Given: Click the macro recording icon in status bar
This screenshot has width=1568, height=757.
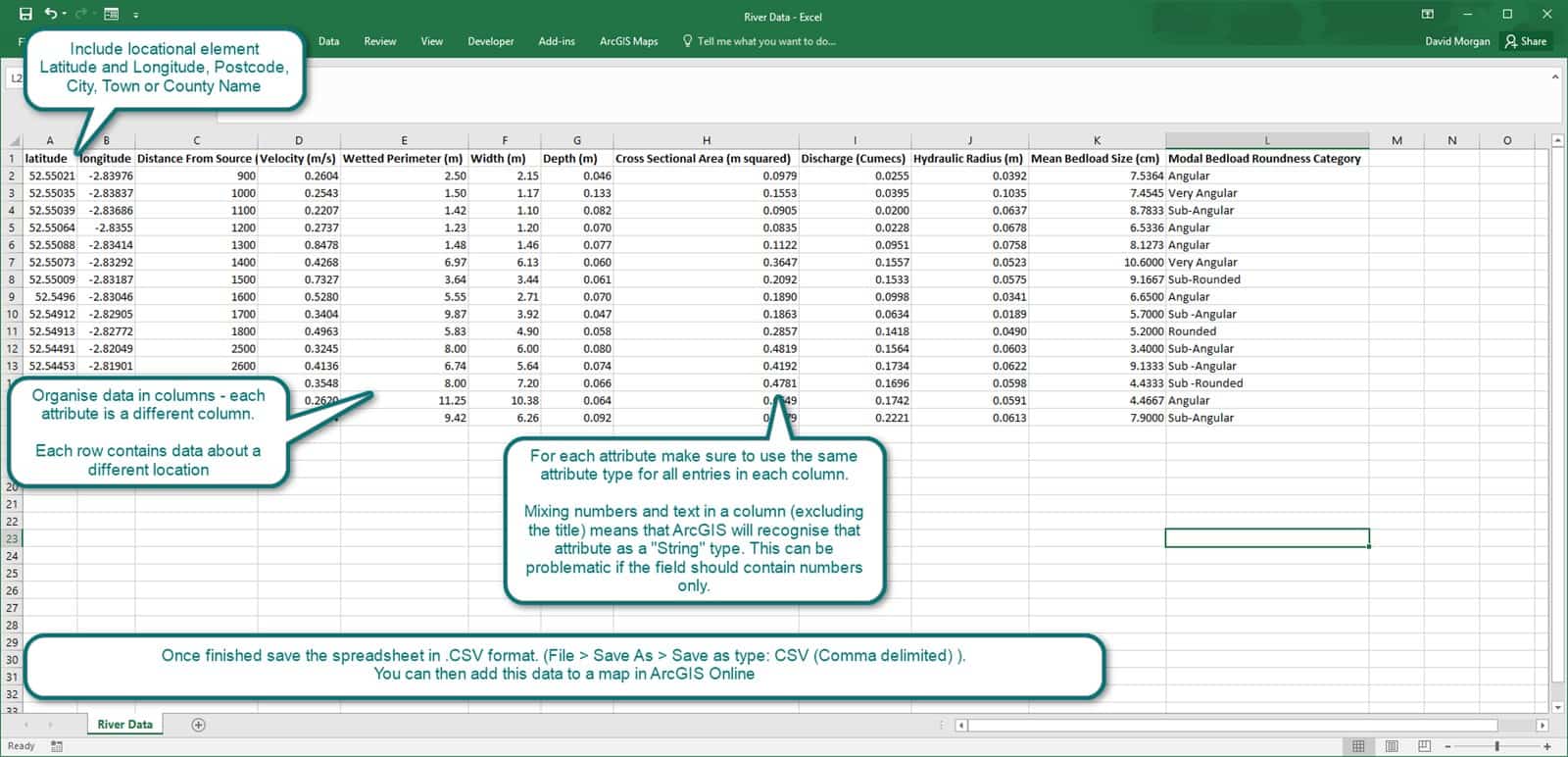Looking at the screenshot, I should [x=57, y=746].
